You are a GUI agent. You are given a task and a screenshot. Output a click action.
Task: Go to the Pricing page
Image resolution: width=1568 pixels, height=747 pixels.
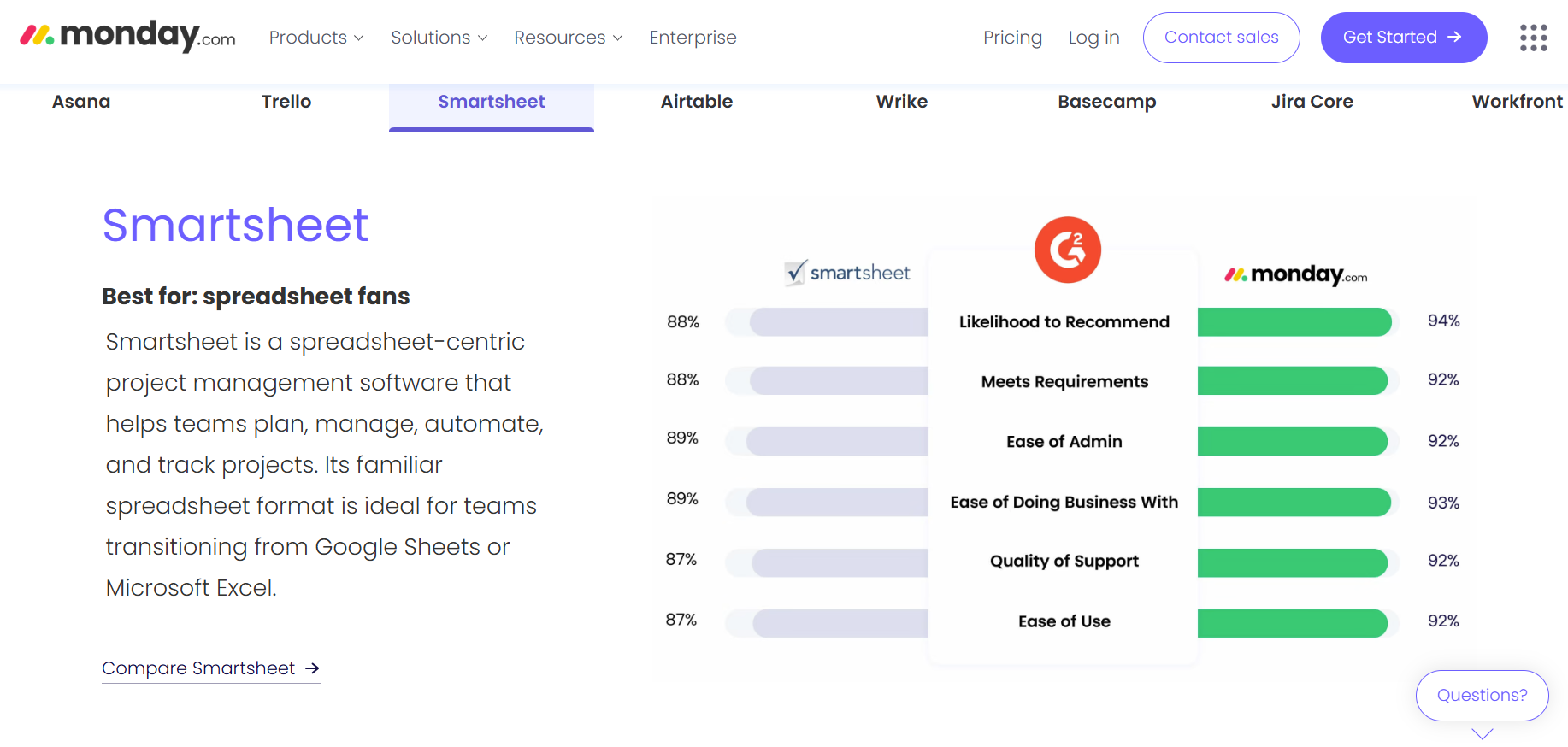point(1012,38)
